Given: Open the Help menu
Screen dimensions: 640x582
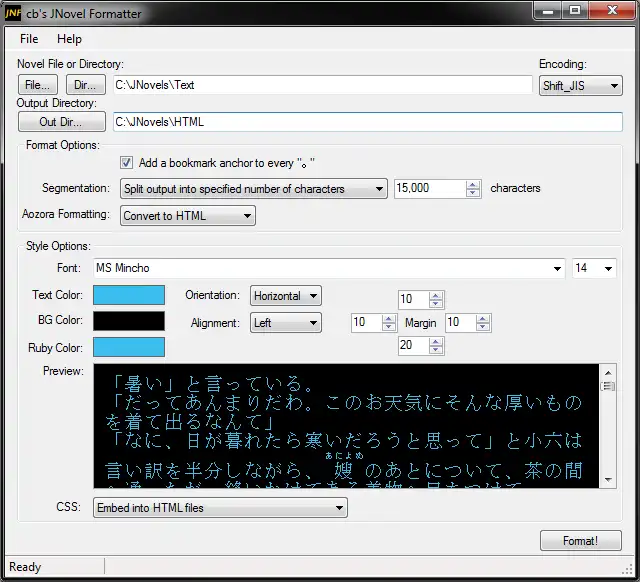Looking at the screenshot, I should point(69,39).
